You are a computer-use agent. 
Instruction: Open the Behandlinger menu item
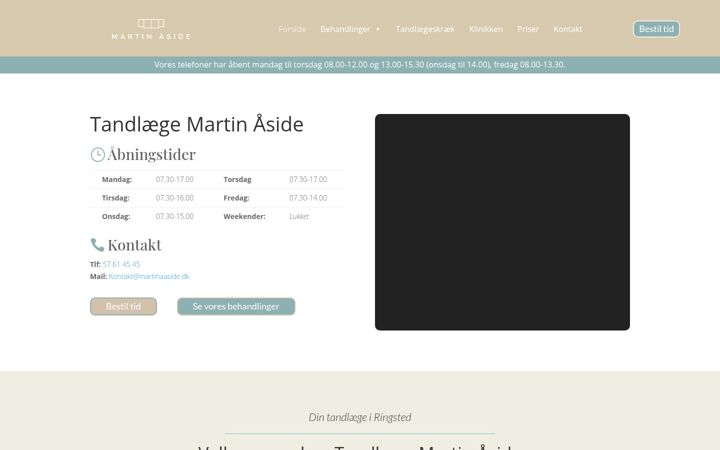click(345, 29)
